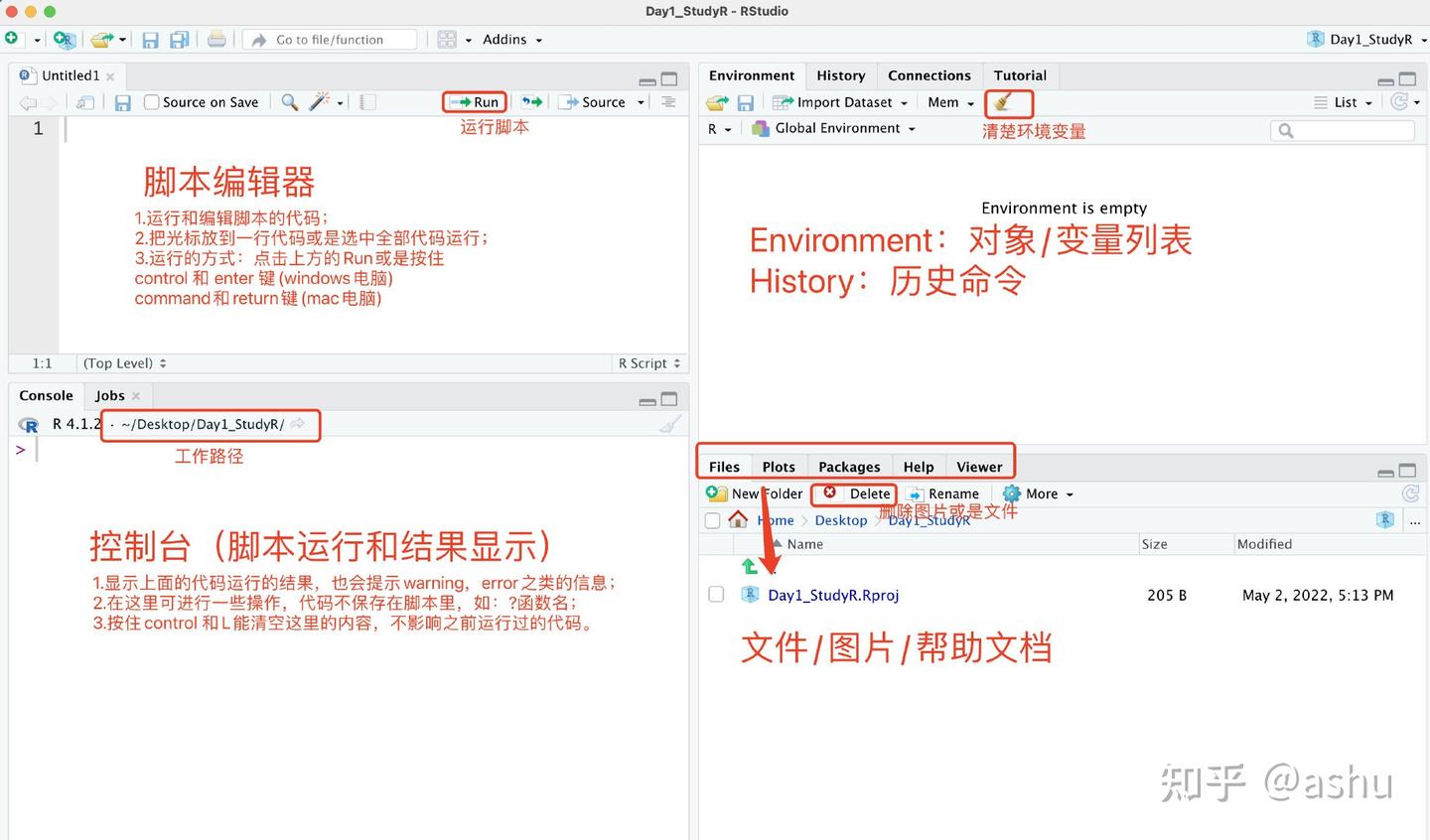This screenshot has width=1430, height=840.
Task: Open the (Top Level) scope selector
Action: [124, 363]
